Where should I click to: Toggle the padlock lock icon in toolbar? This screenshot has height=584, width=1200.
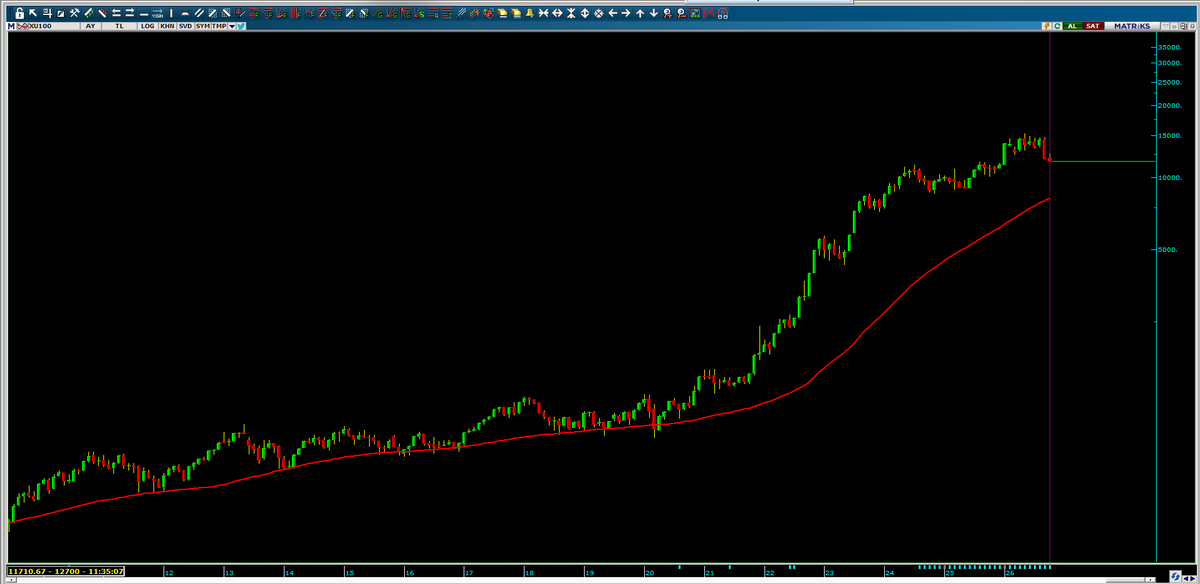click(x=19, y=13)
